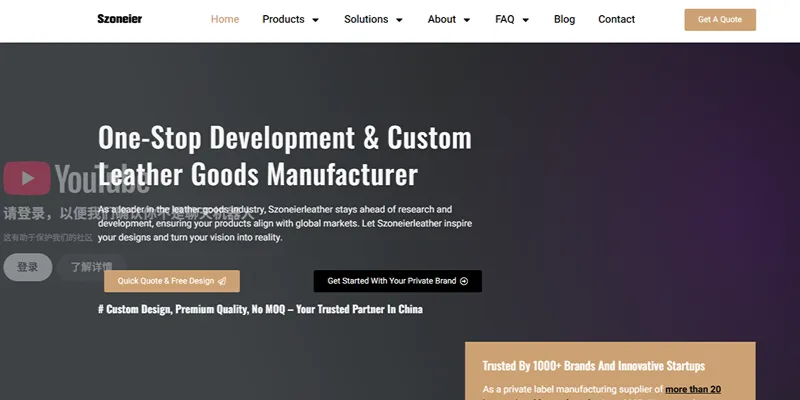The width and height of the screenshot is (800, 400).
Task: Expand the Products dropdown arrow
Action: coord(315,20)
